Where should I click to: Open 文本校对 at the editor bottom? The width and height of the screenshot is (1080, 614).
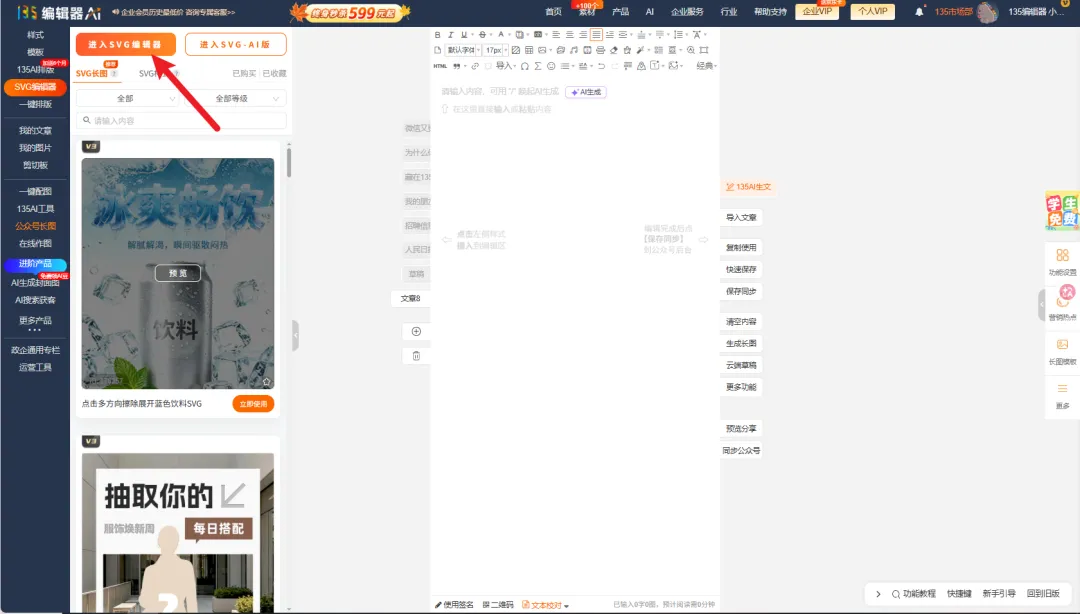tap(546, 605)
